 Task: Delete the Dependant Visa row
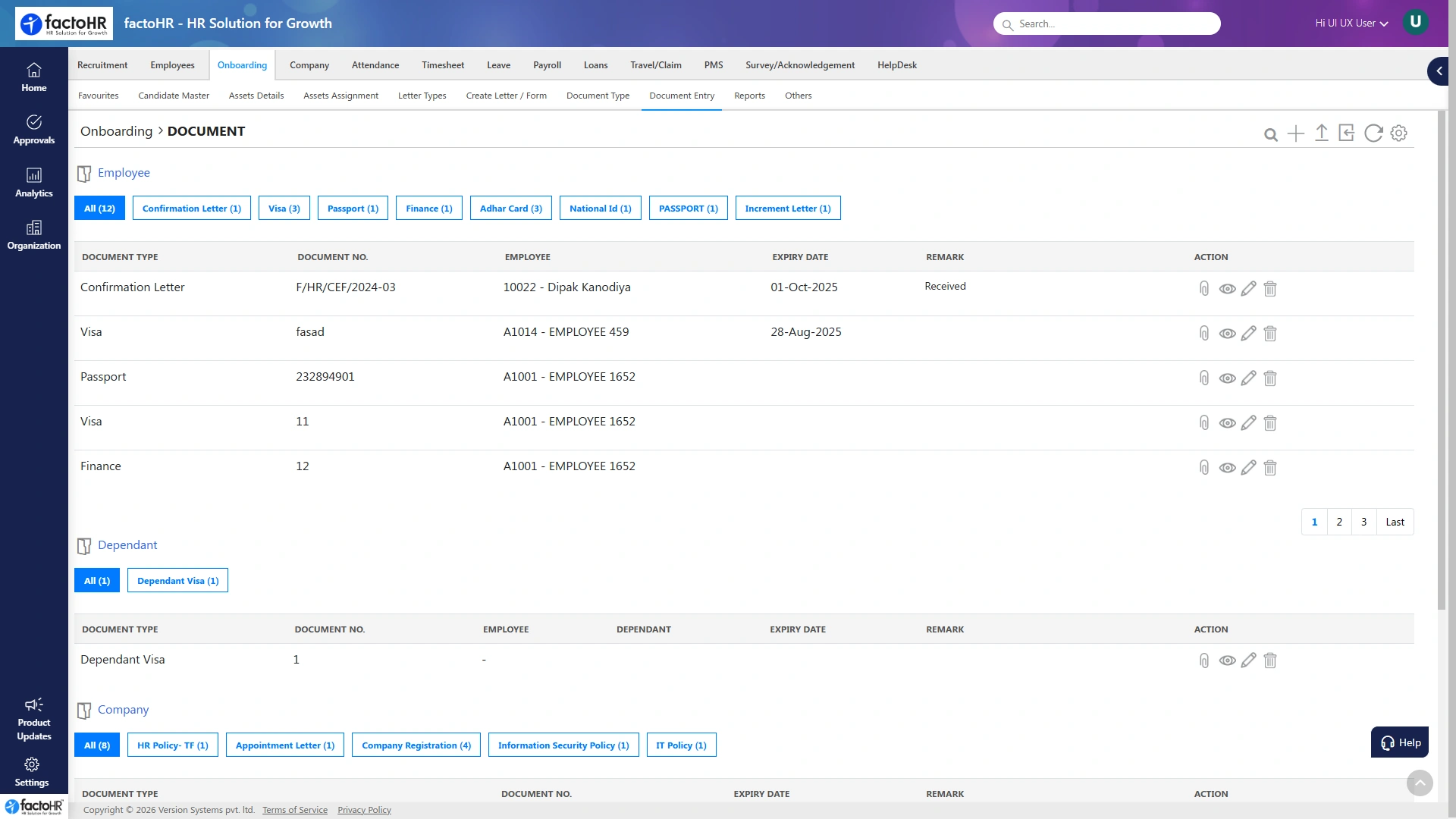point(1270,660)
